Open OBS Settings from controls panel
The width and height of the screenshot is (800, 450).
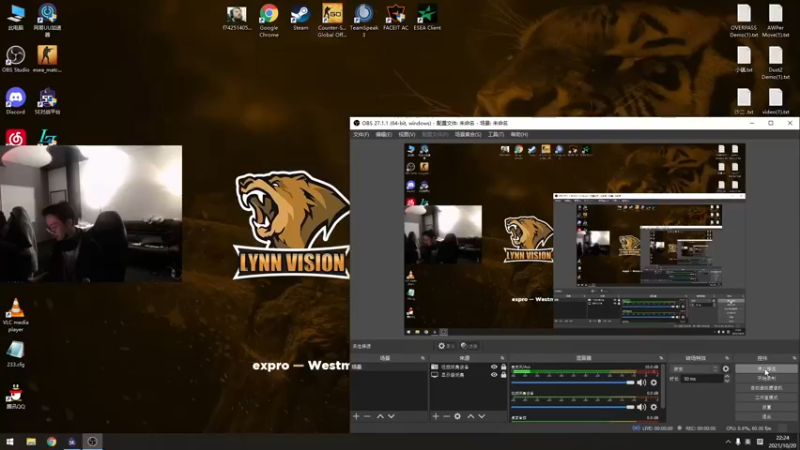766,407
